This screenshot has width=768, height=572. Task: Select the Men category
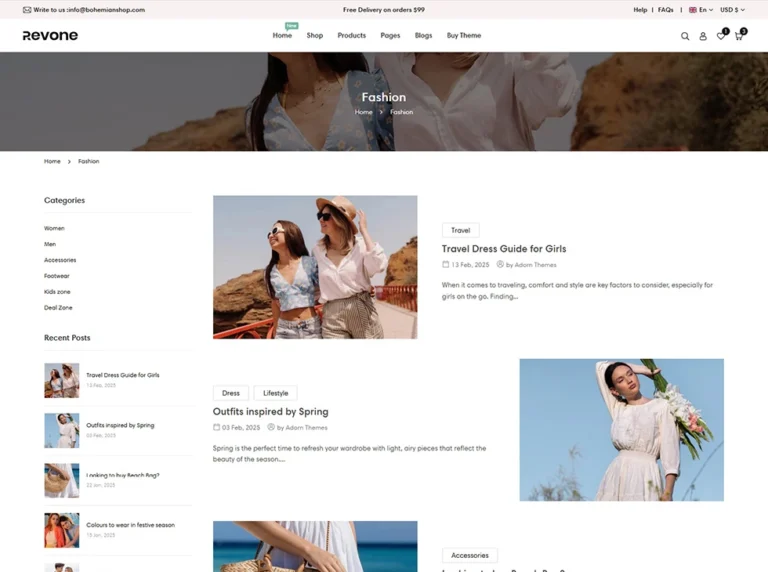point(50,244)
